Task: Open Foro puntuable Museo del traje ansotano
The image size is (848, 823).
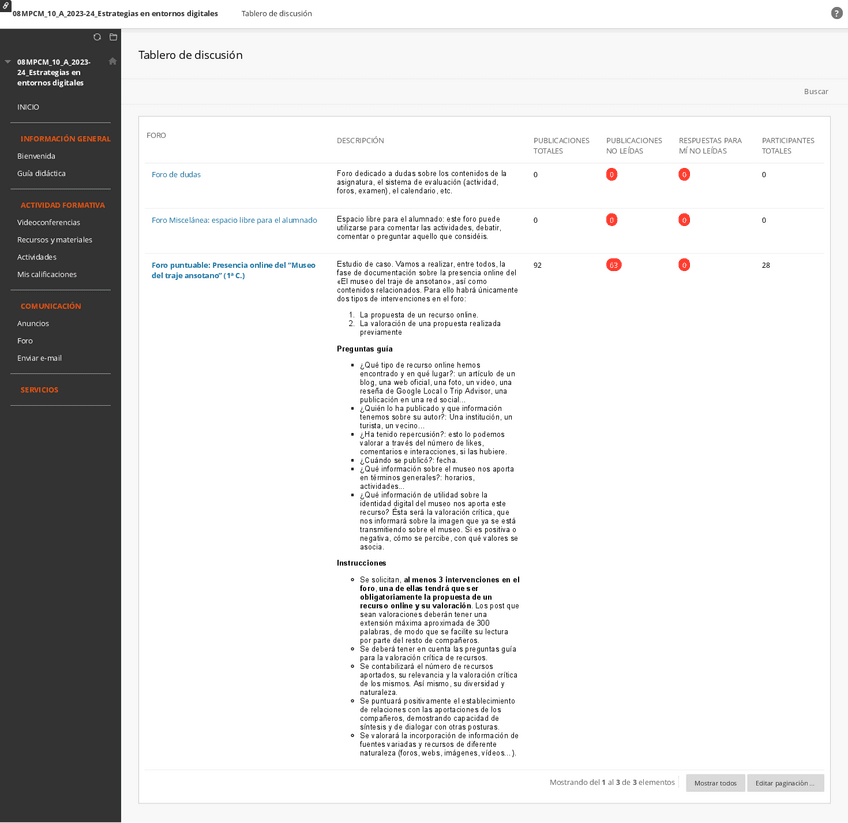Action: (x=233, y=270)
